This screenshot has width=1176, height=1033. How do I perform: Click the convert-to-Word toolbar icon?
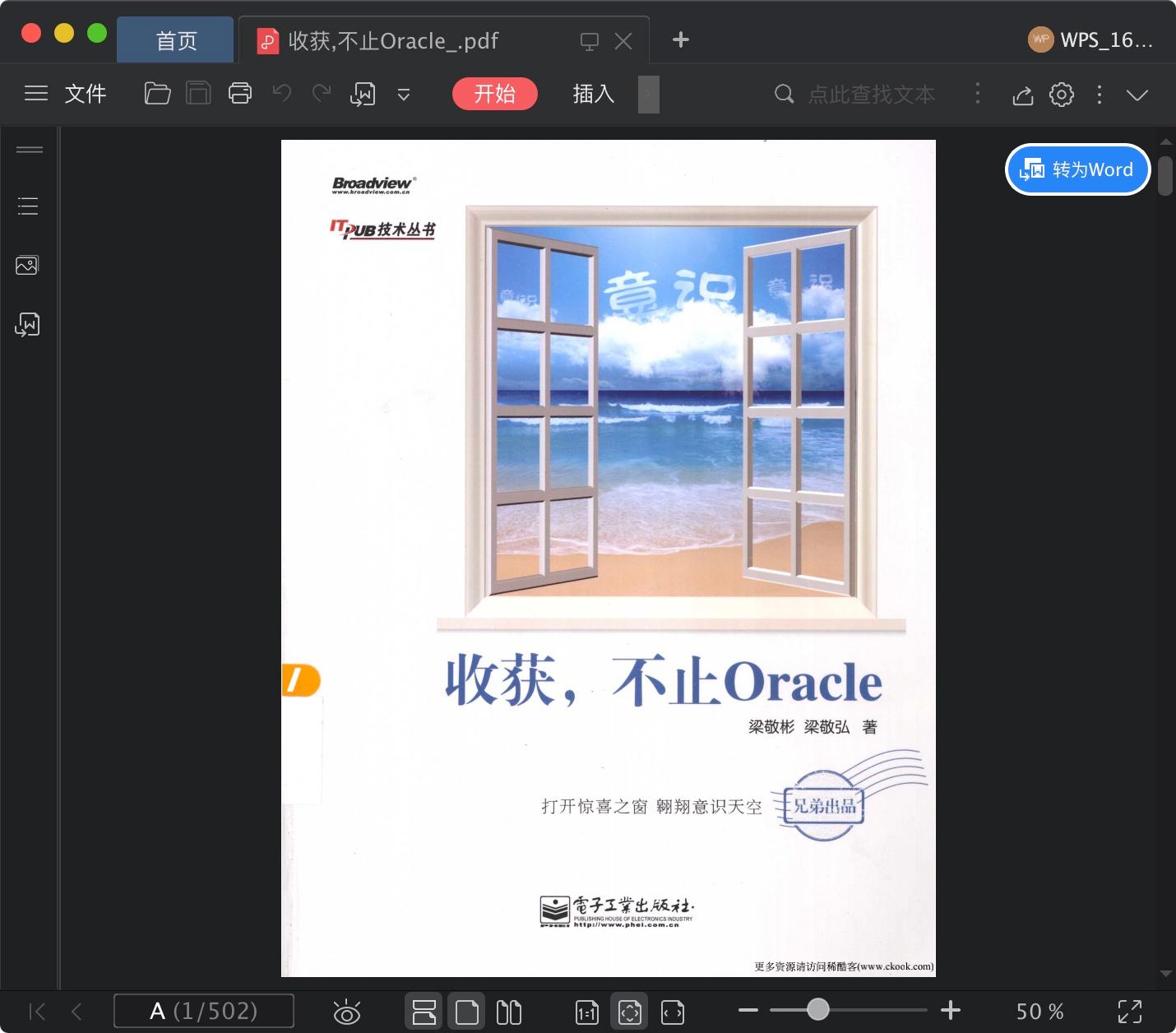point(363,95)
